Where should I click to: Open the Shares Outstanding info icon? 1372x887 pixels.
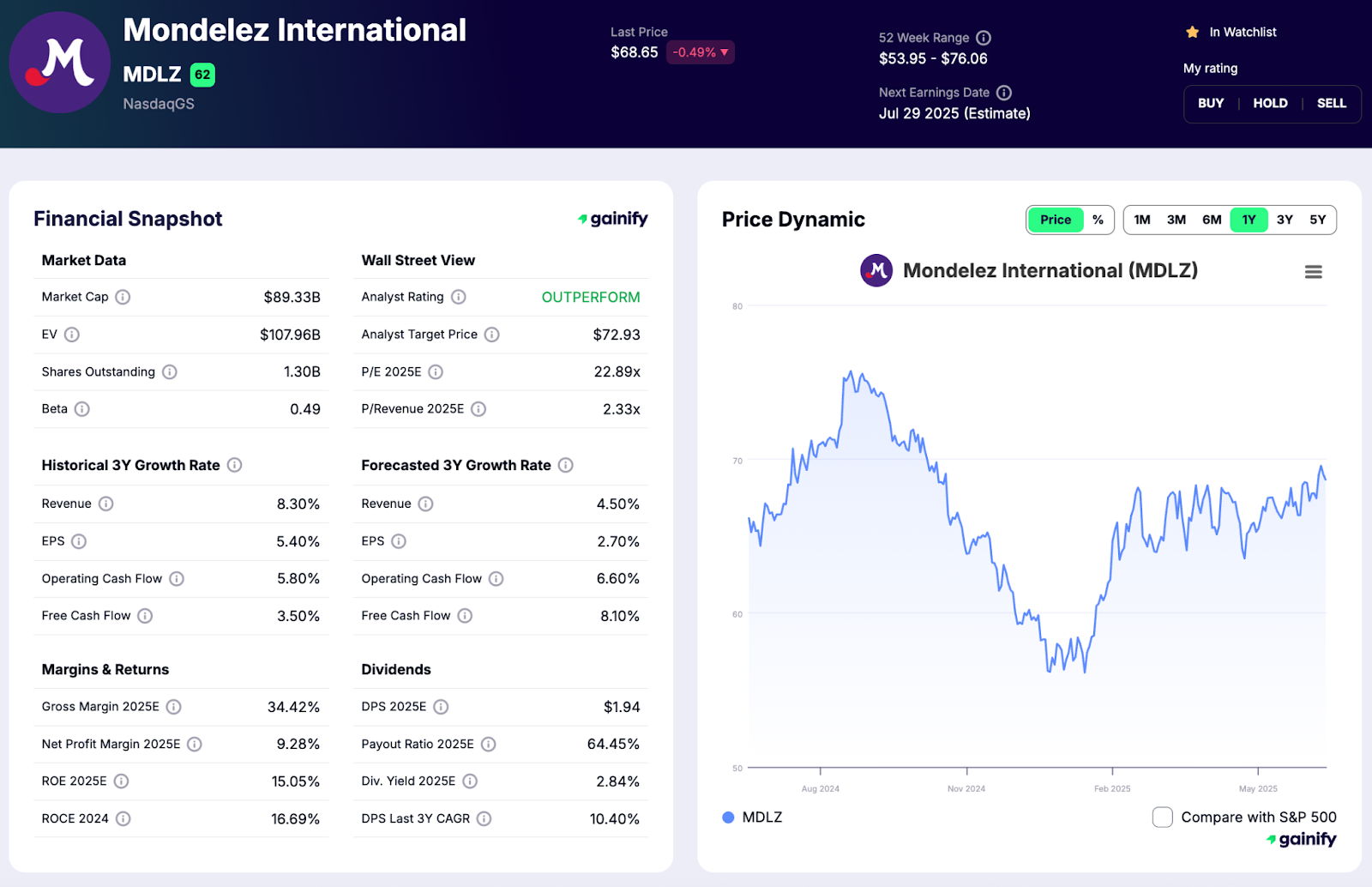(x=170, y=371)
